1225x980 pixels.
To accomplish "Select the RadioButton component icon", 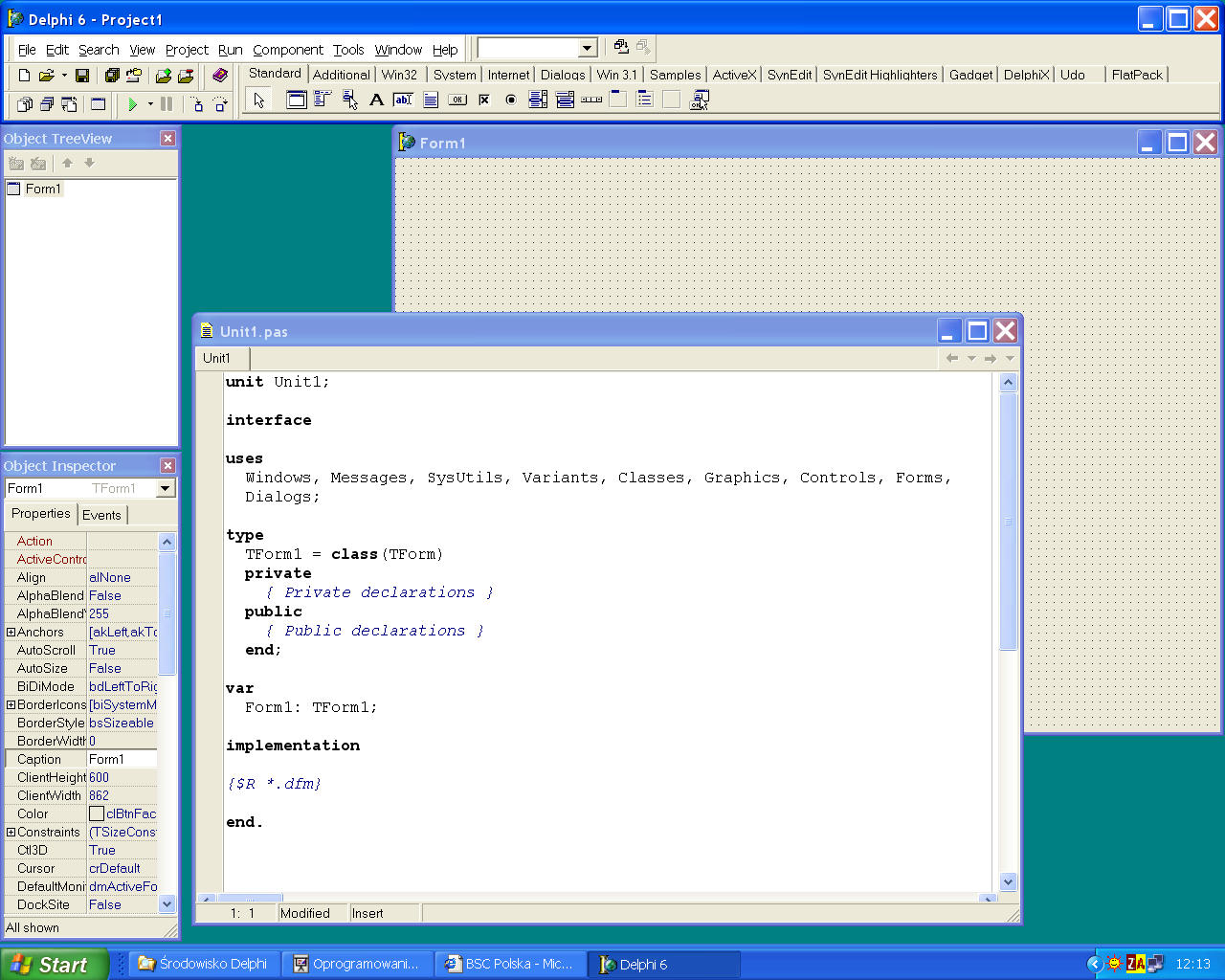I will pyautogui.click(x=511, y=100).
